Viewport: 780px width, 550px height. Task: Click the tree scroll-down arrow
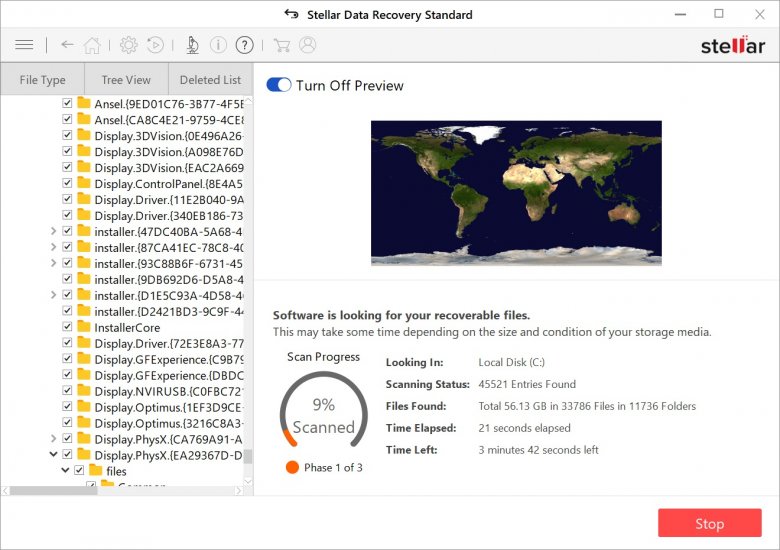248,481
